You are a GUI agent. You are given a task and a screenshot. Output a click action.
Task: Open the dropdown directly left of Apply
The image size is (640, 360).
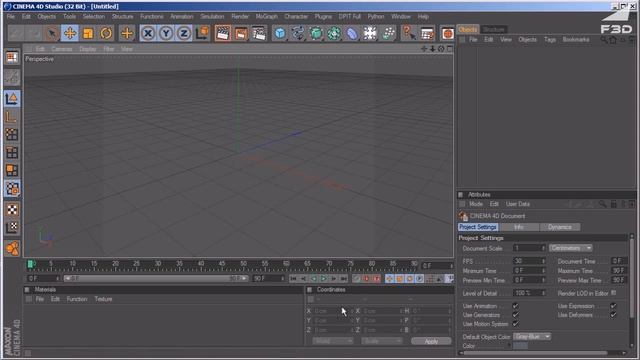pyautogui.click(x=382, y=341)
